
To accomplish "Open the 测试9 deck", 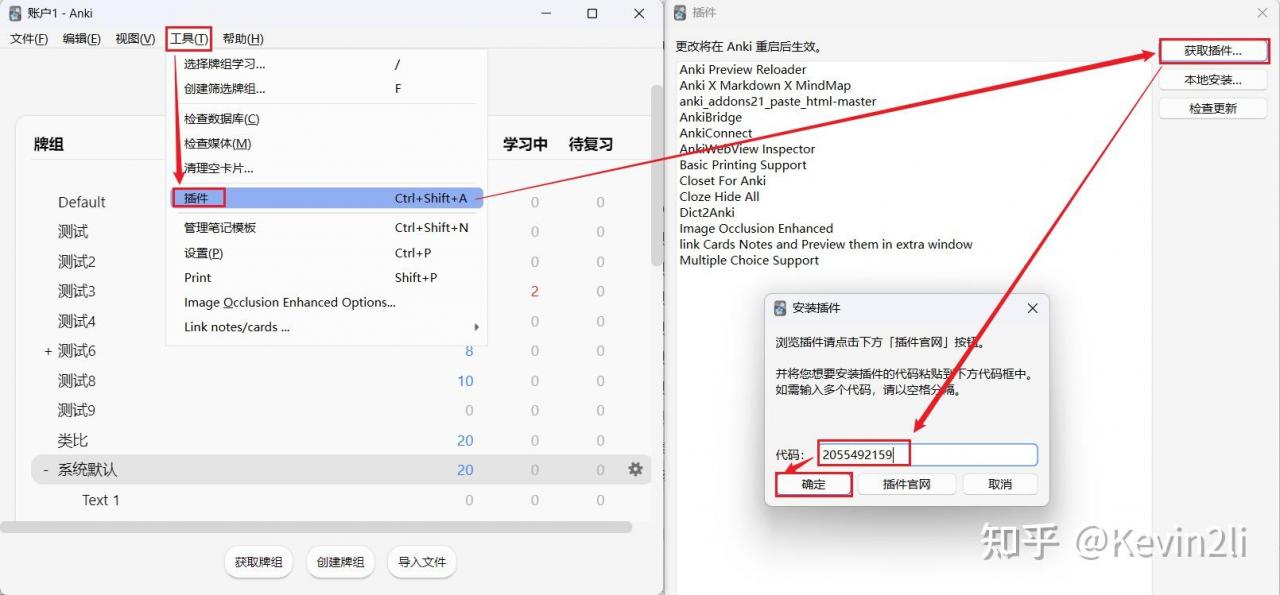I will 77,410.
